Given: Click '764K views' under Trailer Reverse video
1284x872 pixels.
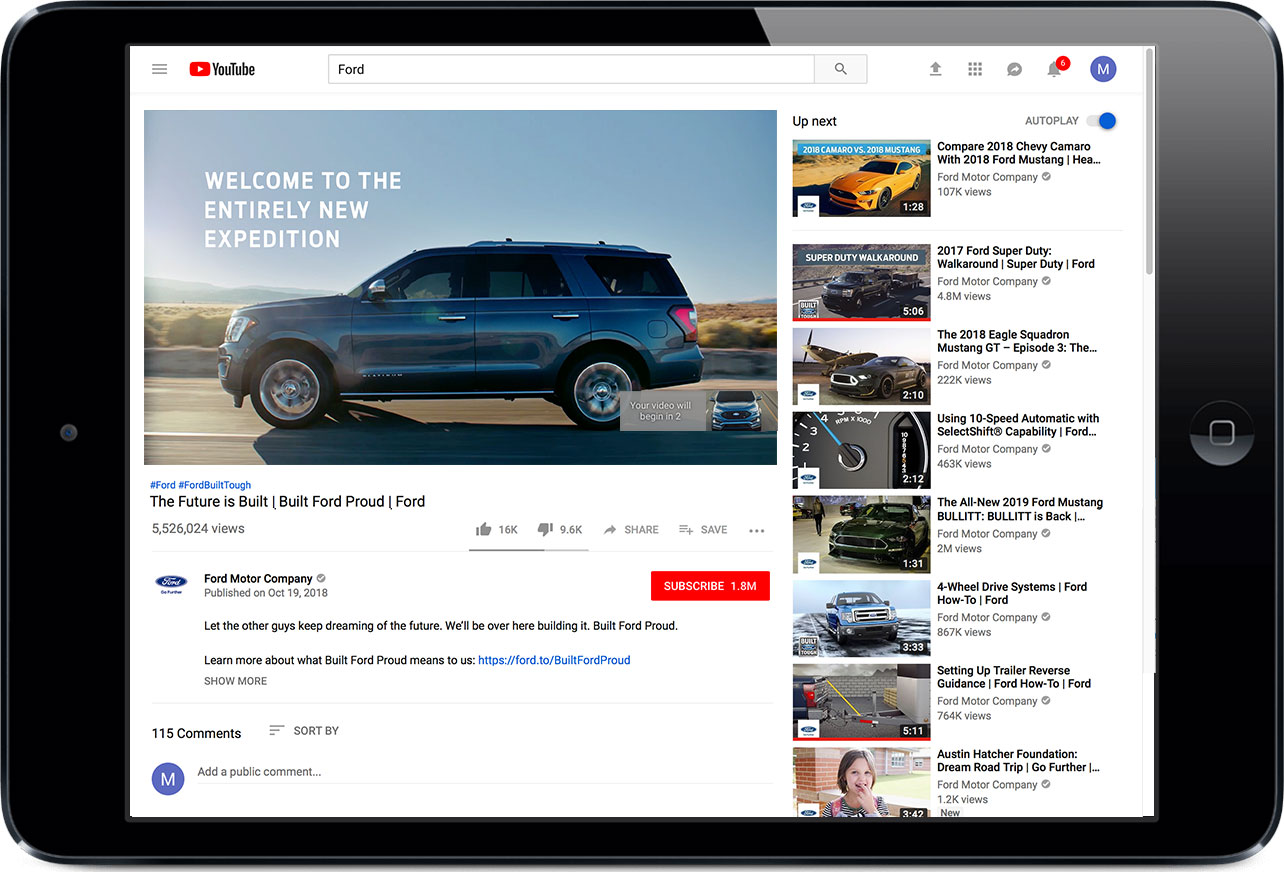Looking at the screenshot, I should pos(964,716).
